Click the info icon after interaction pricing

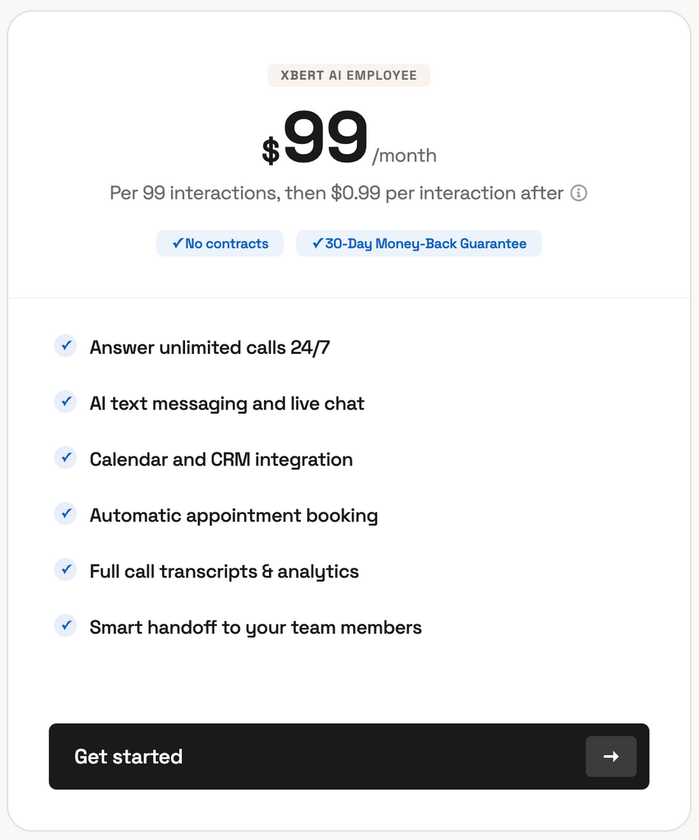[579, 193]
